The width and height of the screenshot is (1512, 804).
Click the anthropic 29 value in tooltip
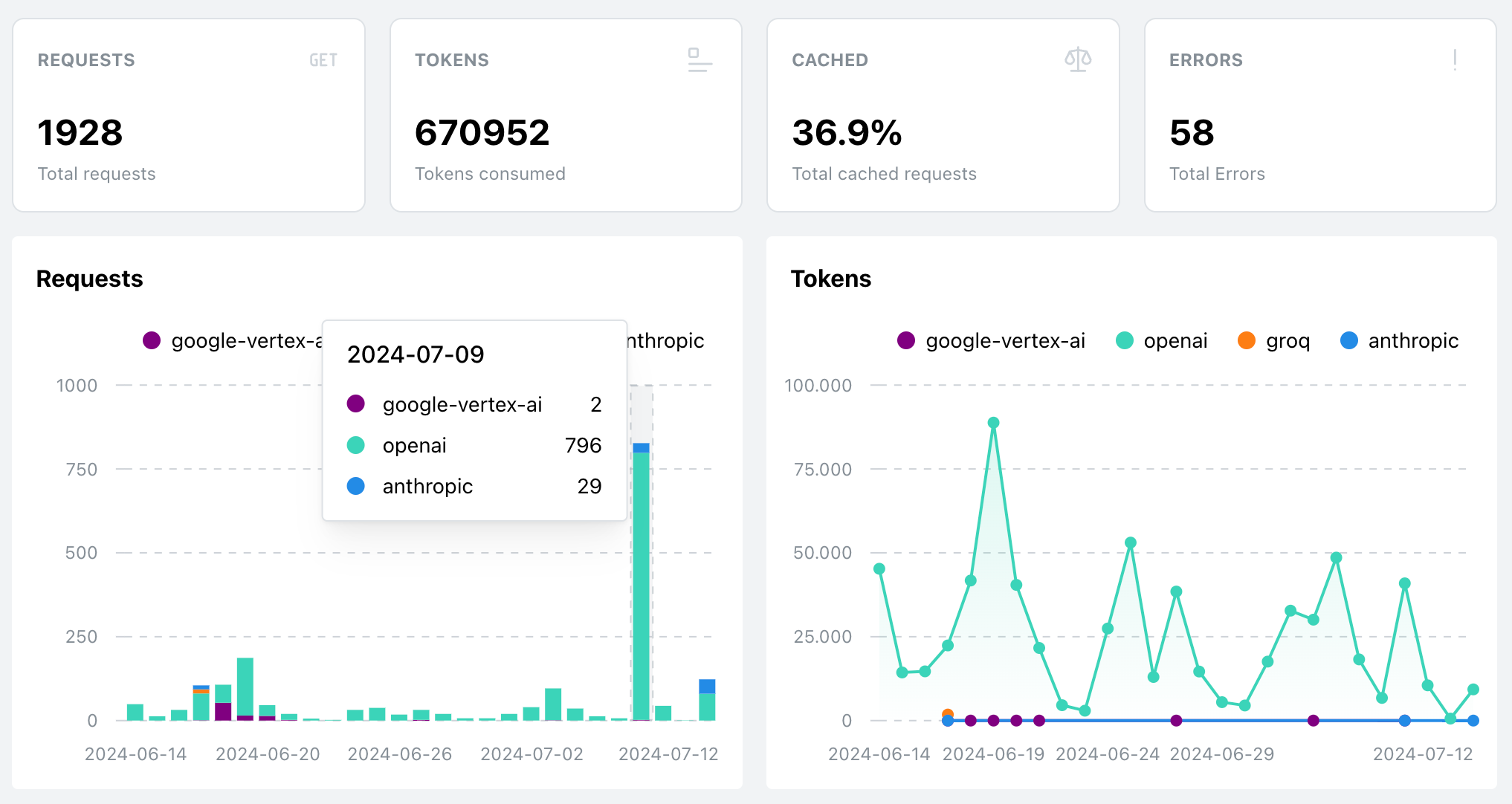click(x=589, y=486)
